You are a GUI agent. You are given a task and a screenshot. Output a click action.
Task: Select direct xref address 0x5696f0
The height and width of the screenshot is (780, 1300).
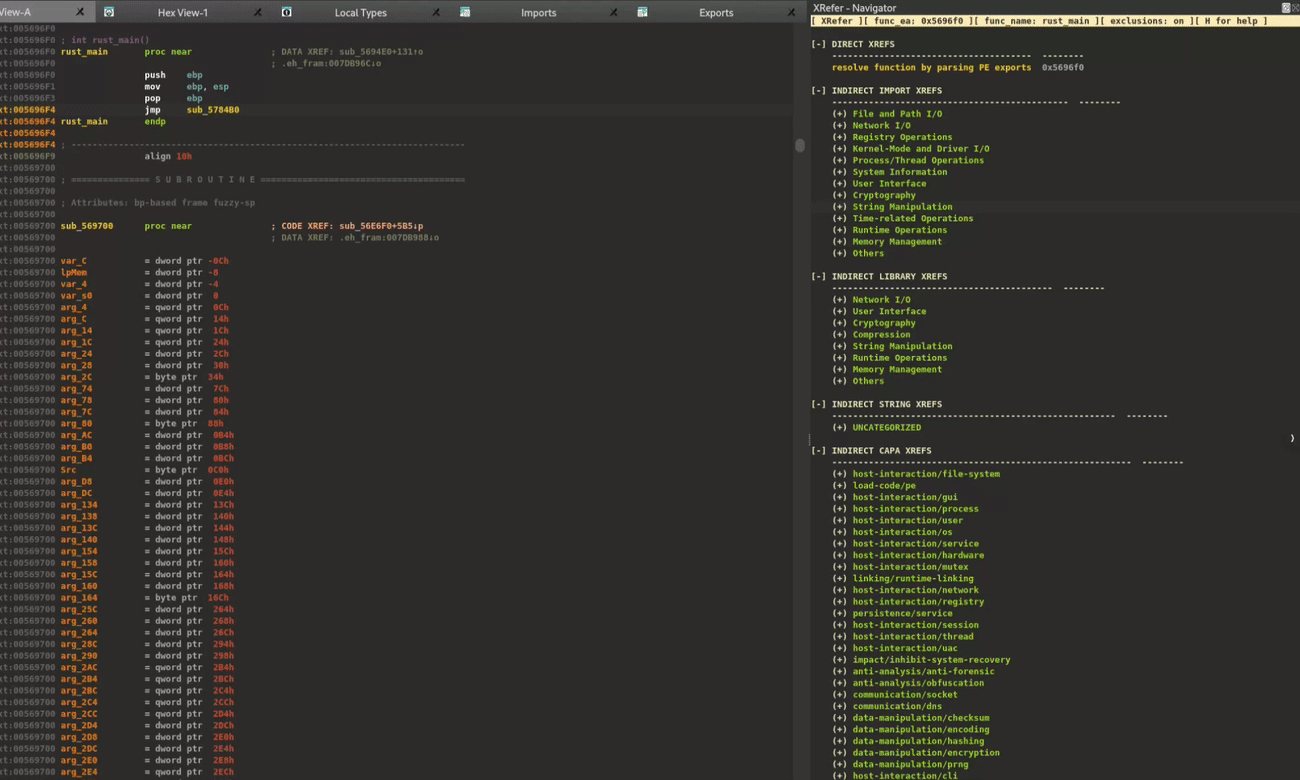[x=1062, y=68]
